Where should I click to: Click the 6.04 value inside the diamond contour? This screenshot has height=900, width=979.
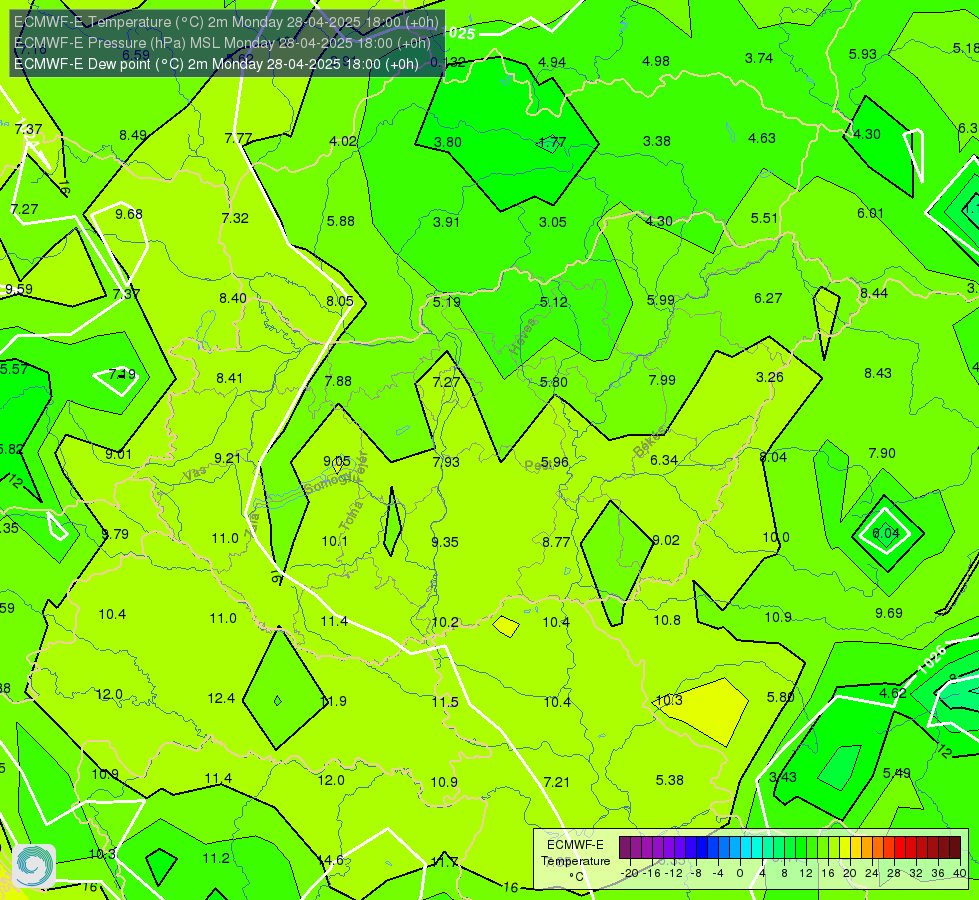[885, 533]
